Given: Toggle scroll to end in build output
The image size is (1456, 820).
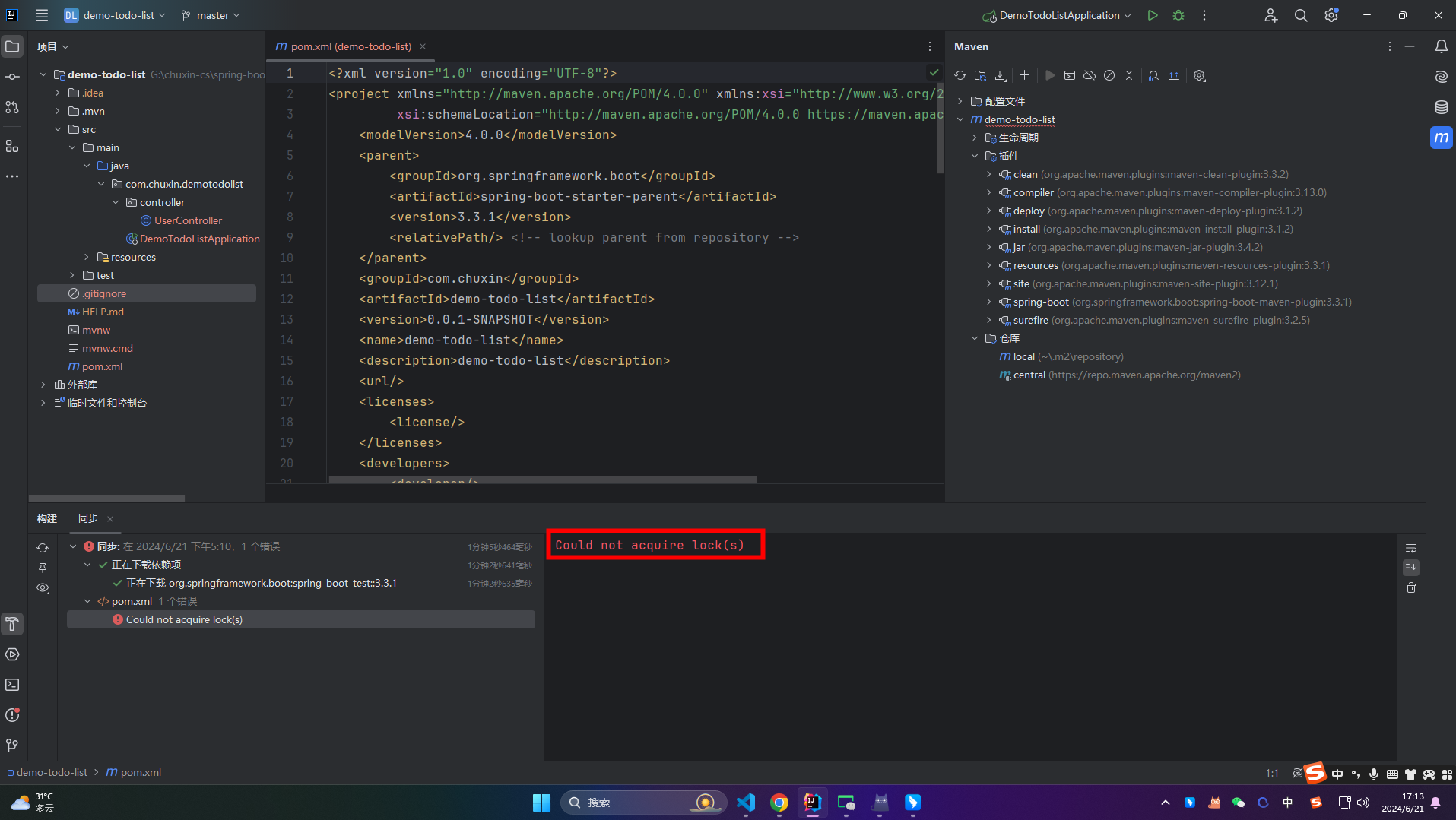Looking at the screenshot, I should pyautogui.click(x=1411, y=568).
